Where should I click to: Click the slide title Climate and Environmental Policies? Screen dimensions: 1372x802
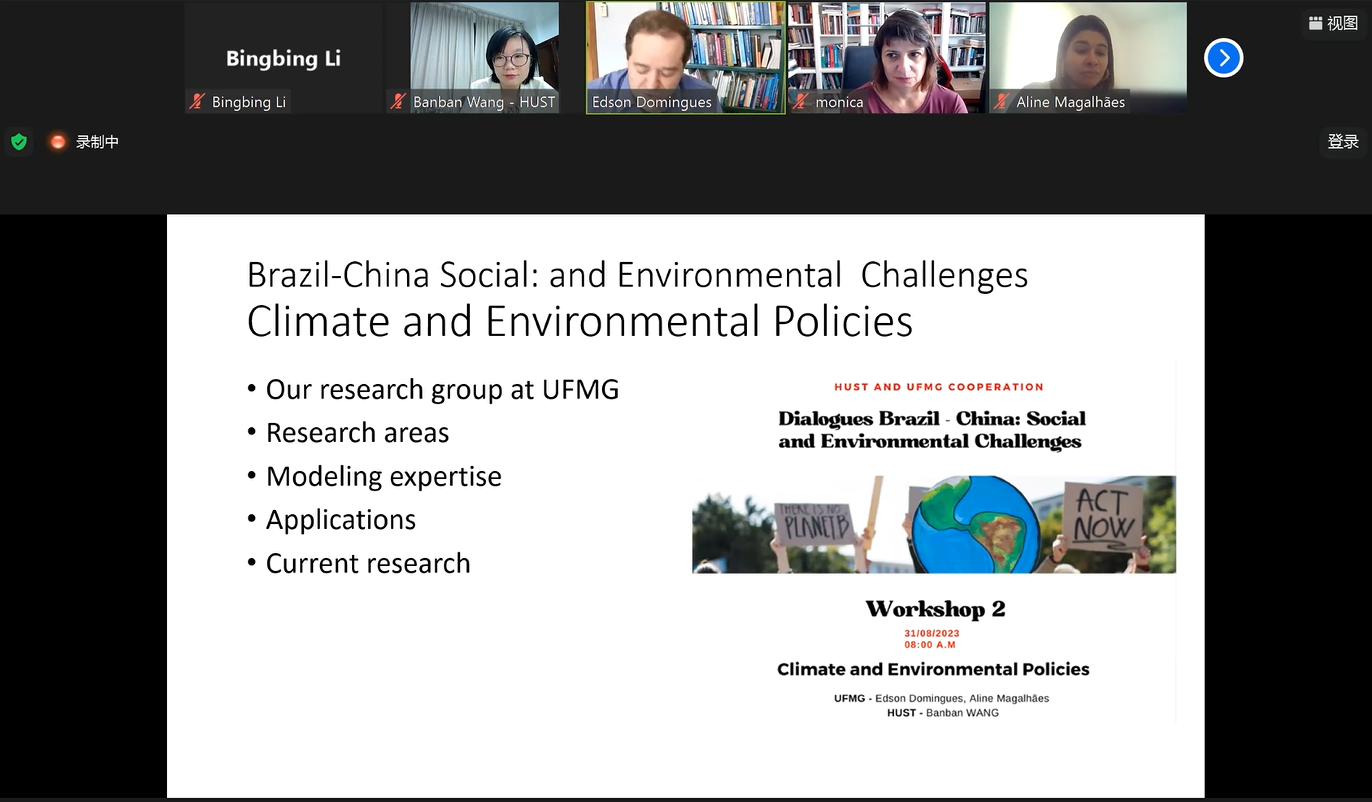click(x=579, y=322)
